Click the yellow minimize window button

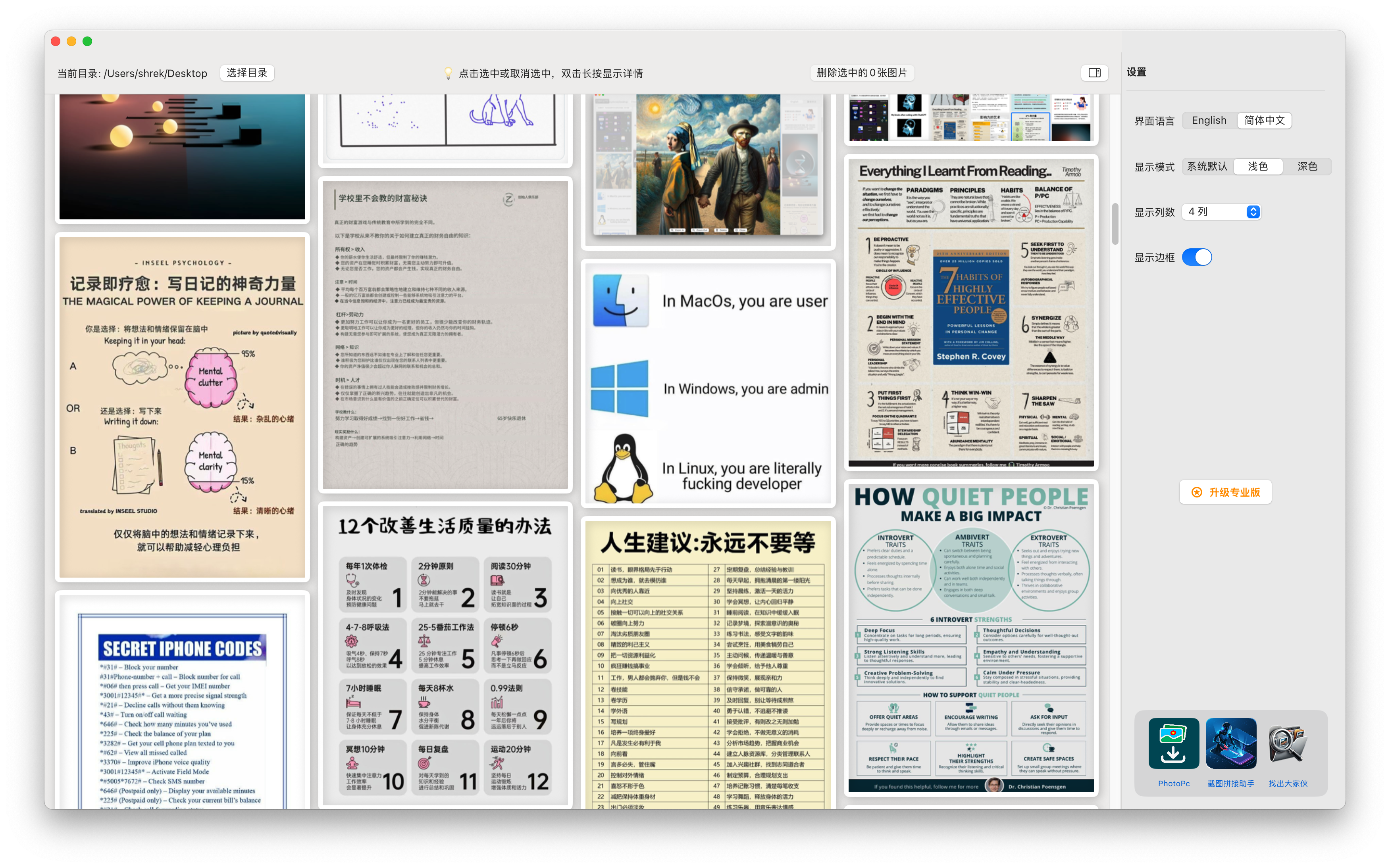pyautogui.click(x=71, y=41)
